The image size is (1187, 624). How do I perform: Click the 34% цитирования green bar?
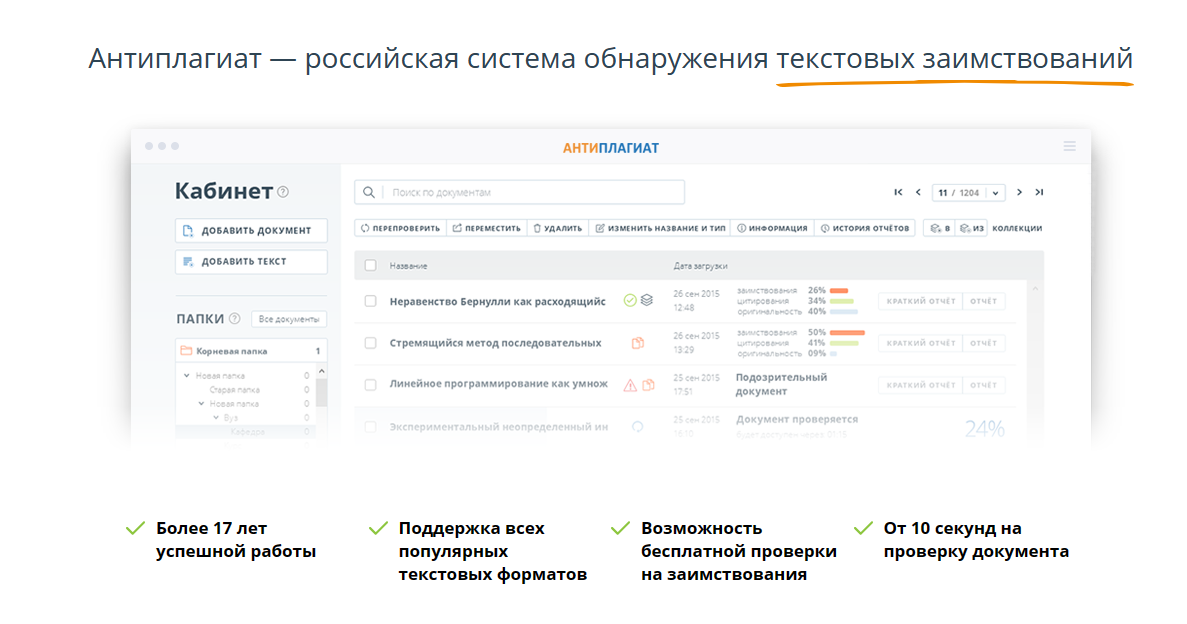[x=842, y=301]
